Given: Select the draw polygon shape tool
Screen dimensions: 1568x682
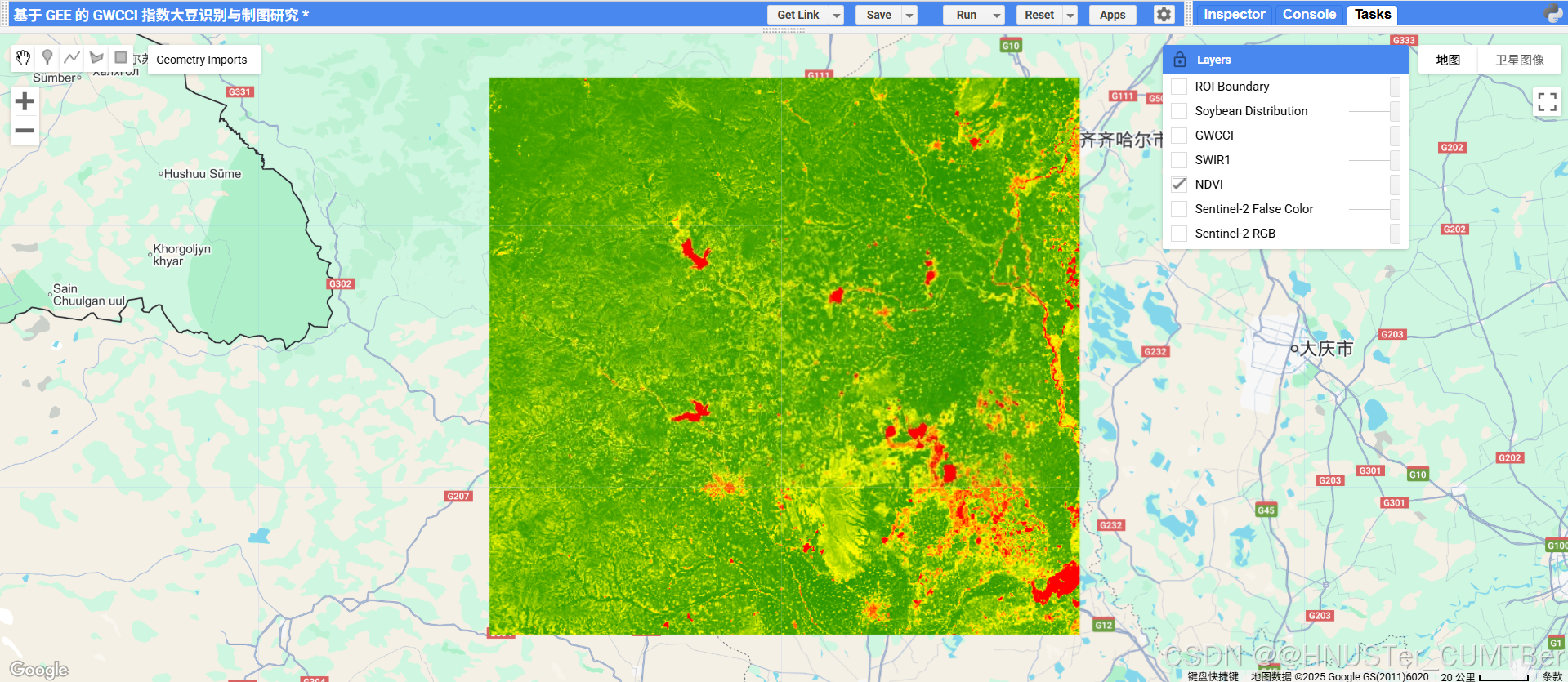Looking at the screenshot, I should pos(96,57).
